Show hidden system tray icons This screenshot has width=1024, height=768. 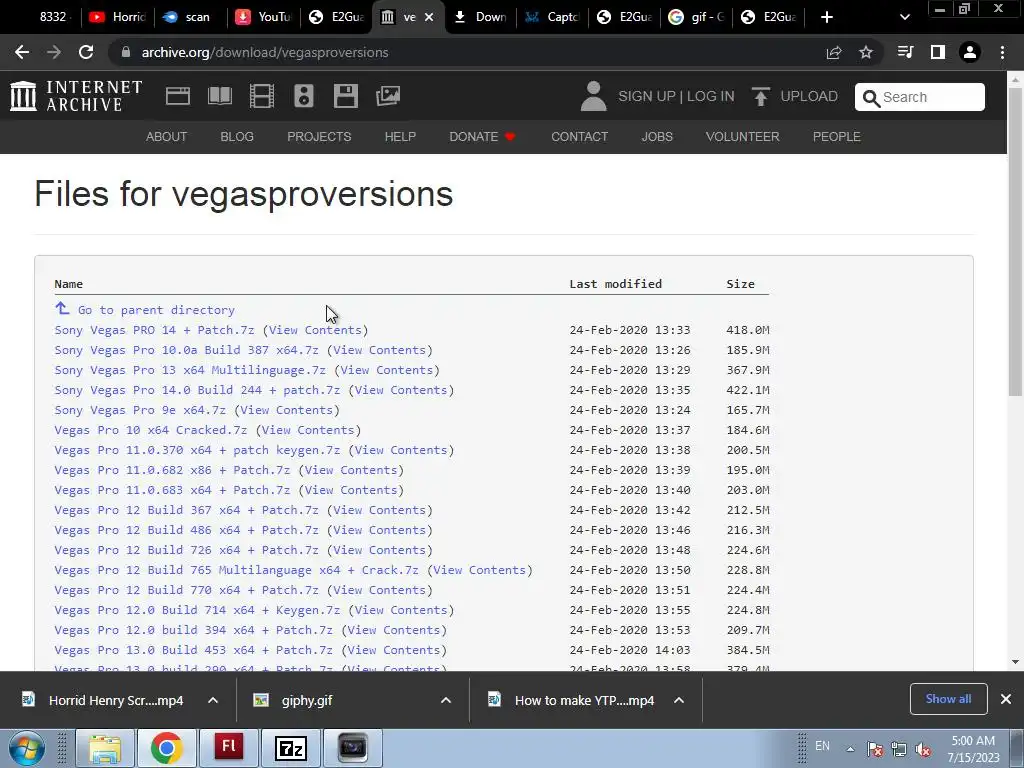[x=850, y=749]
